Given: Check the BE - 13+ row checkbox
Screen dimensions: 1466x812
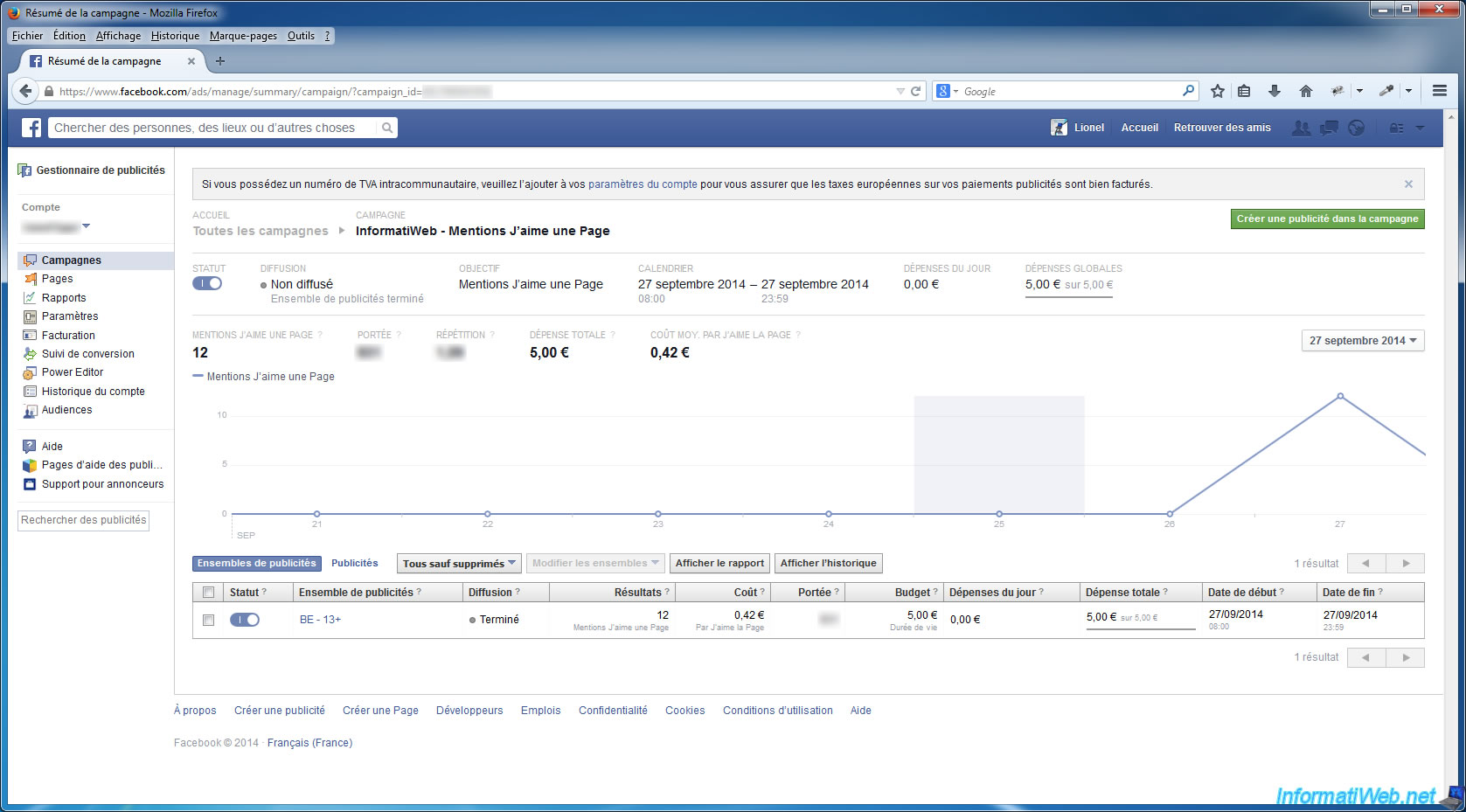Looking at the screenshot, I should pyautogui.click(x=208, y=620).
